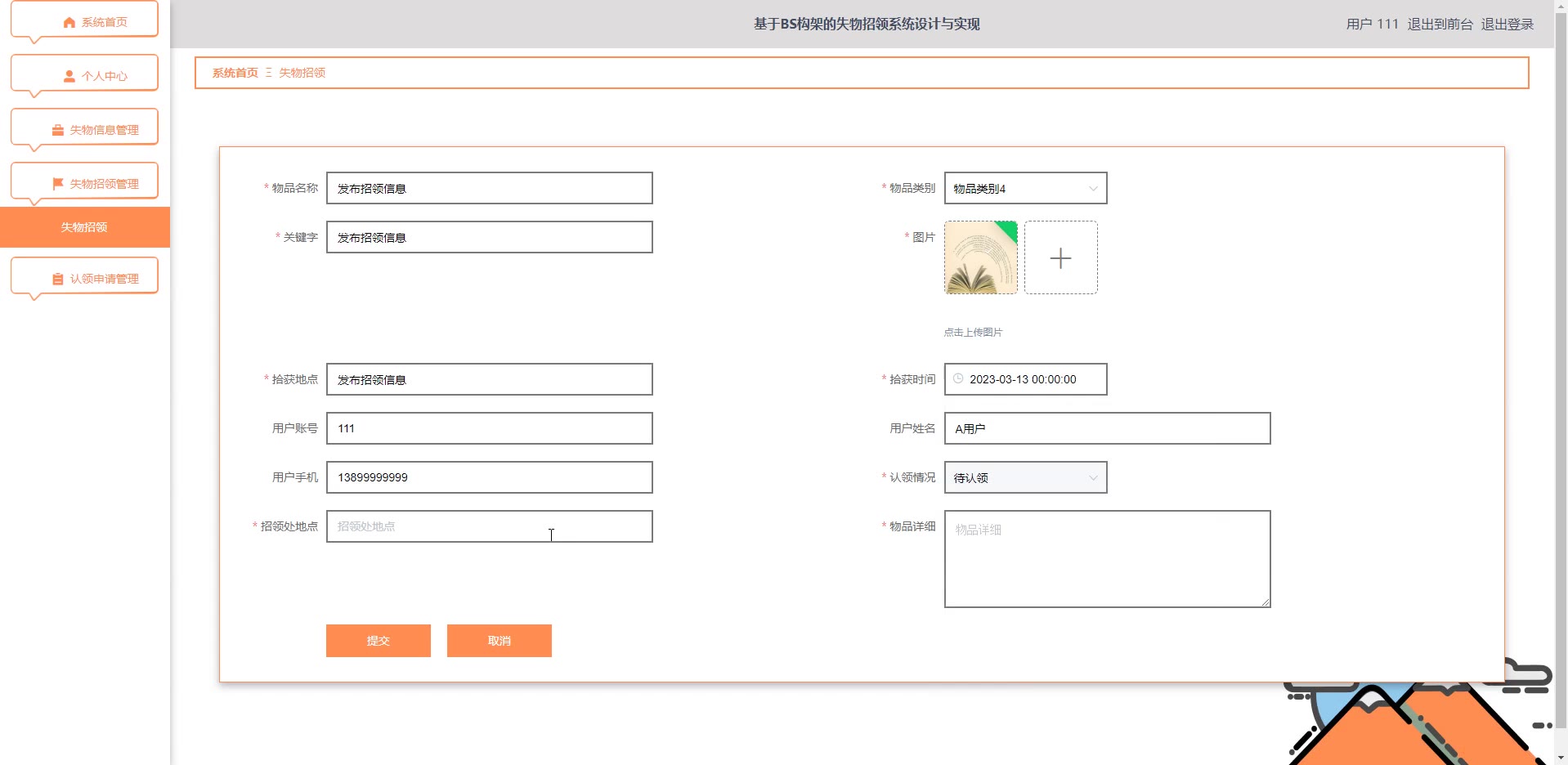1568x765 pixels.
Task: Click the home icon beside 系统首页
Action: pyautogui.click(x=69, y=23)
